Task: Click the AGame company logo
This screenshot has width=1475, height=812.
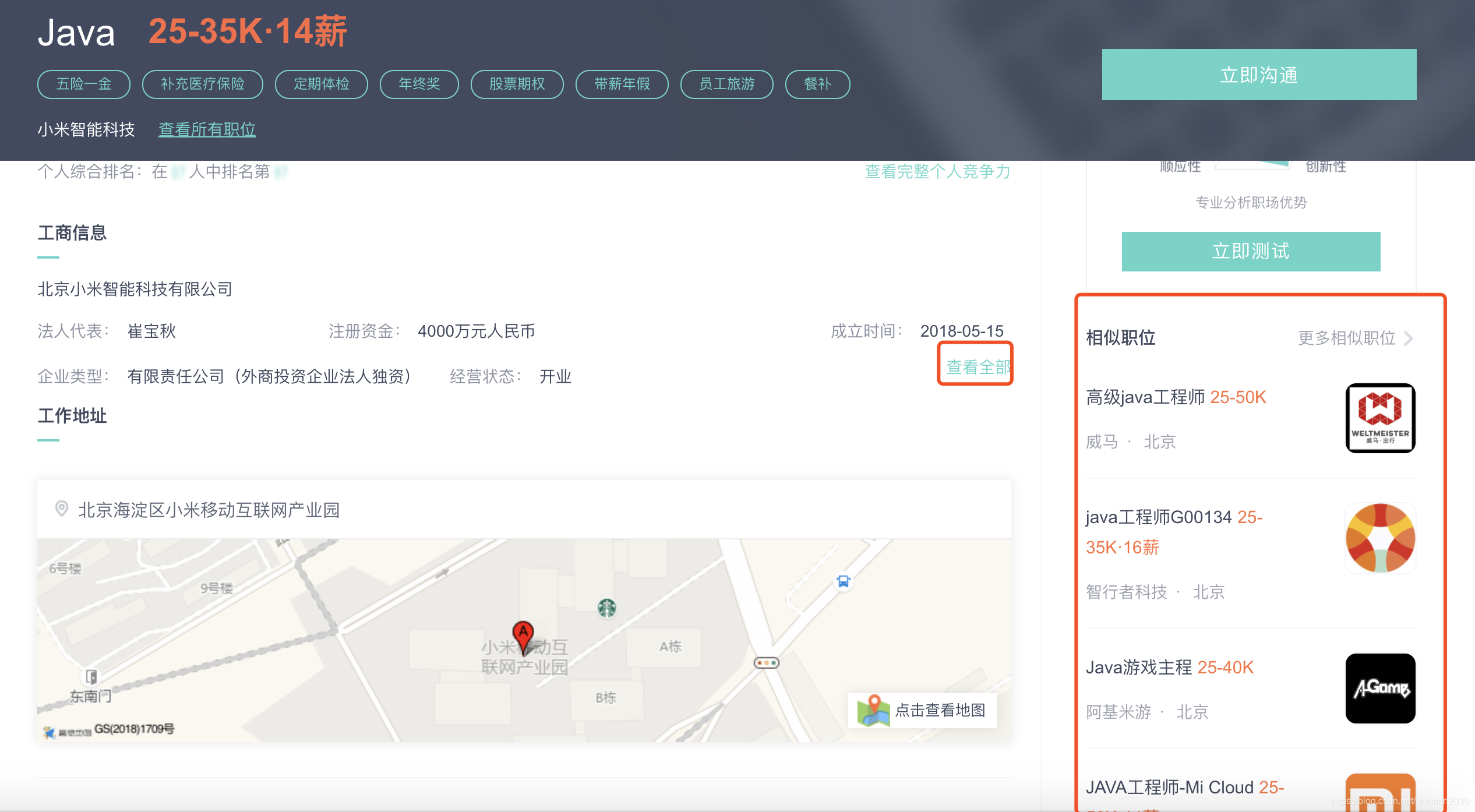Action: 1380,688
